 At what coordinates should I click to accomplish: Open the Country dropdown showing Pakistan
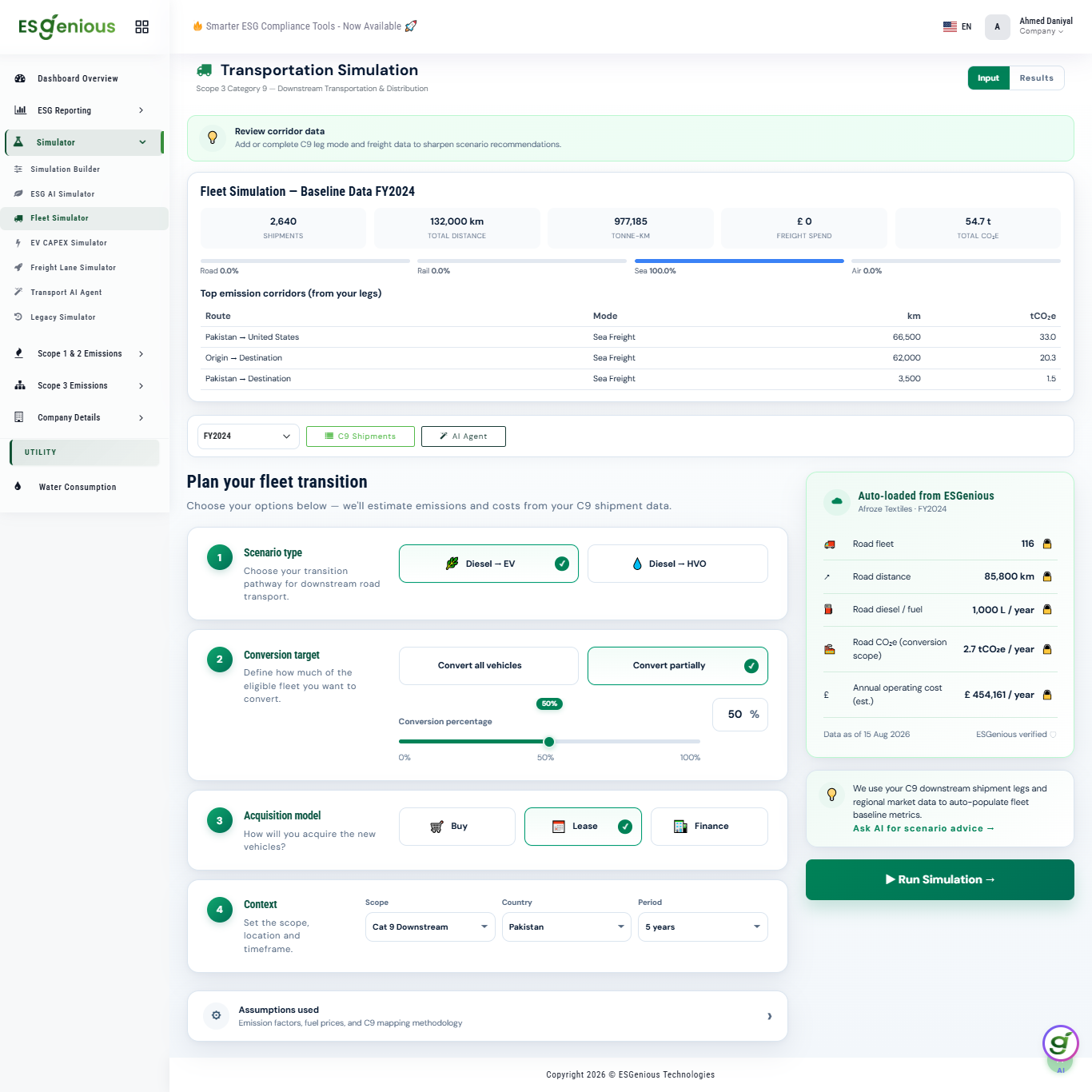[x=567, y=927]
